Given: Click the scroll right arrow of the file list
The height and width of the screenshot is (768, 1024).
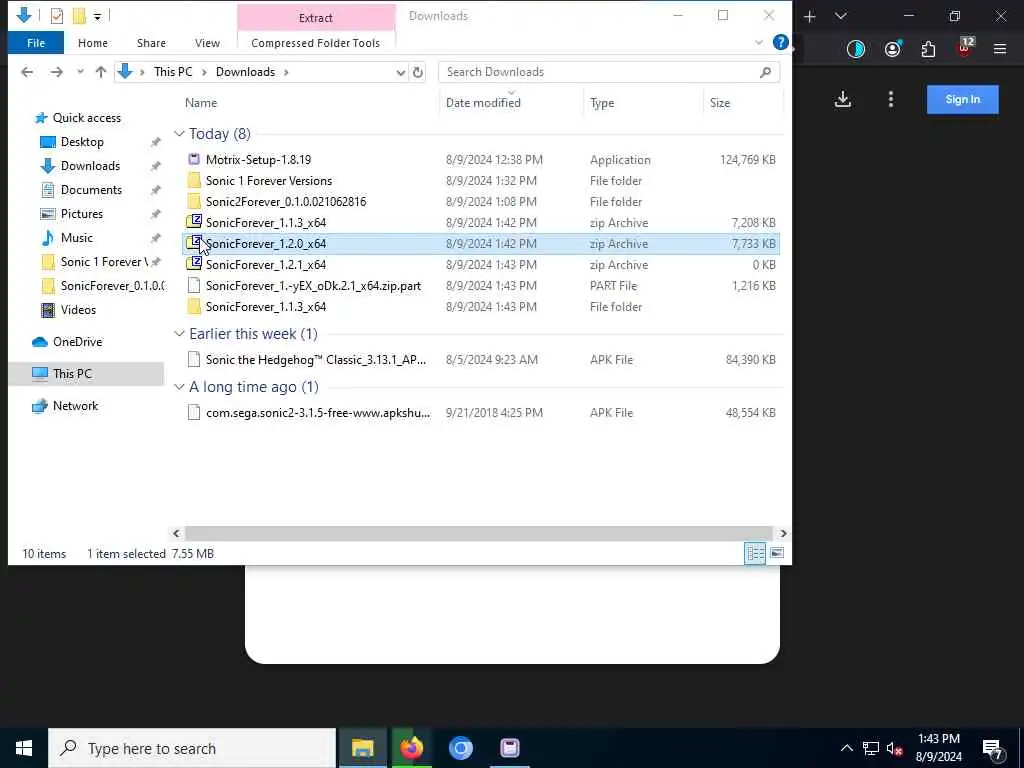Looking at the screenshot, I should 783,533.
